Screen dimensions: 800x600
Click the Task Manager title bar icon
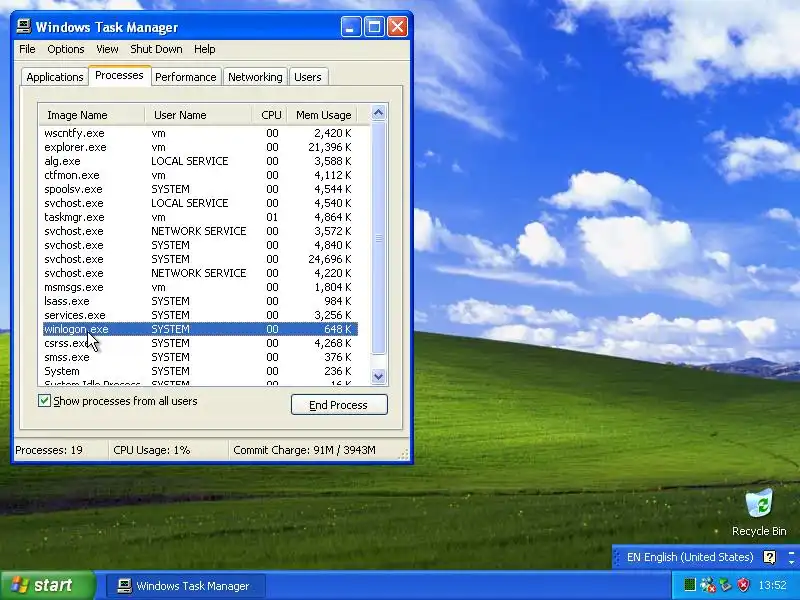click(23, 27)
